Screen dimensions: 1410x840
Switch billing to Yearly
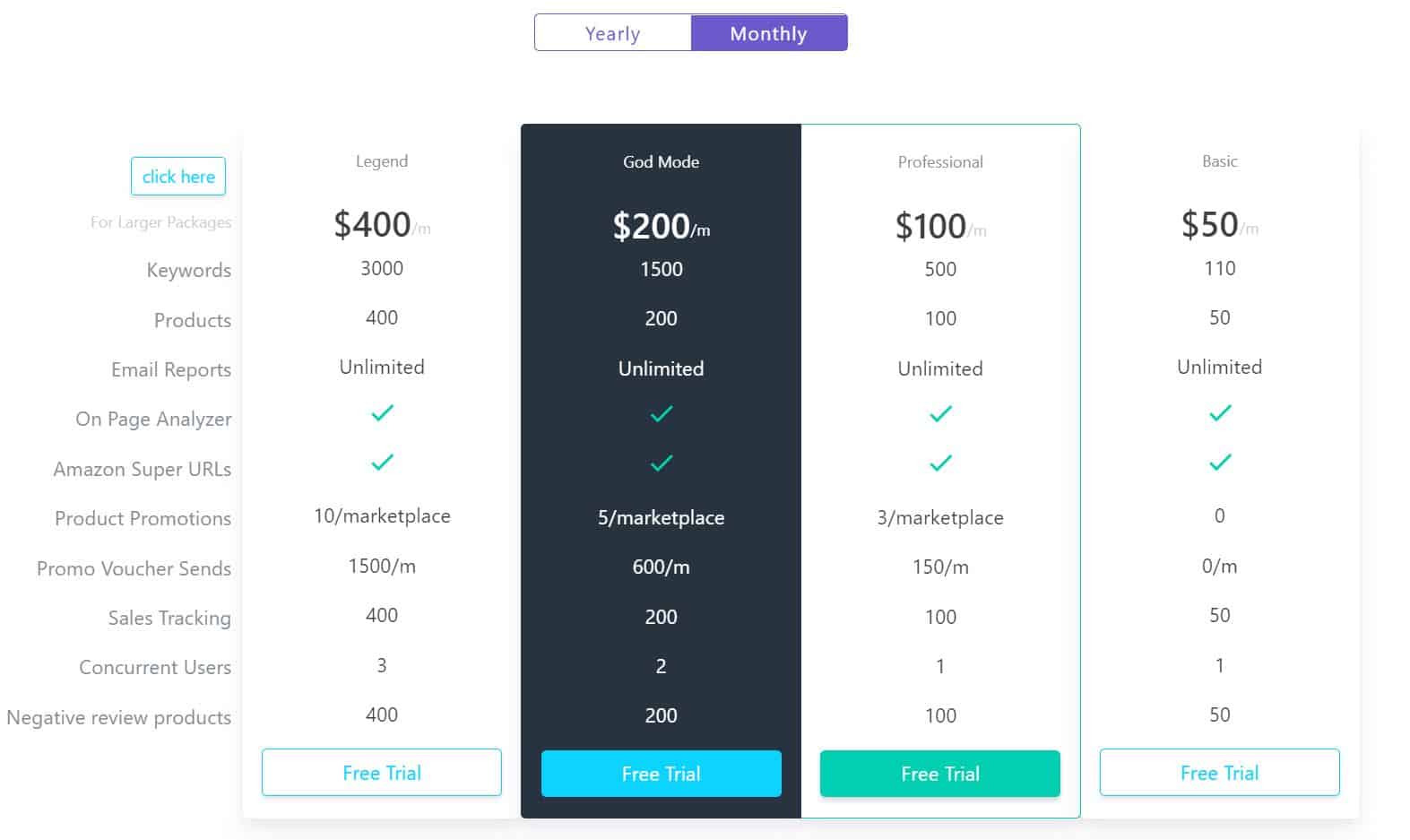tap(612, 32)
